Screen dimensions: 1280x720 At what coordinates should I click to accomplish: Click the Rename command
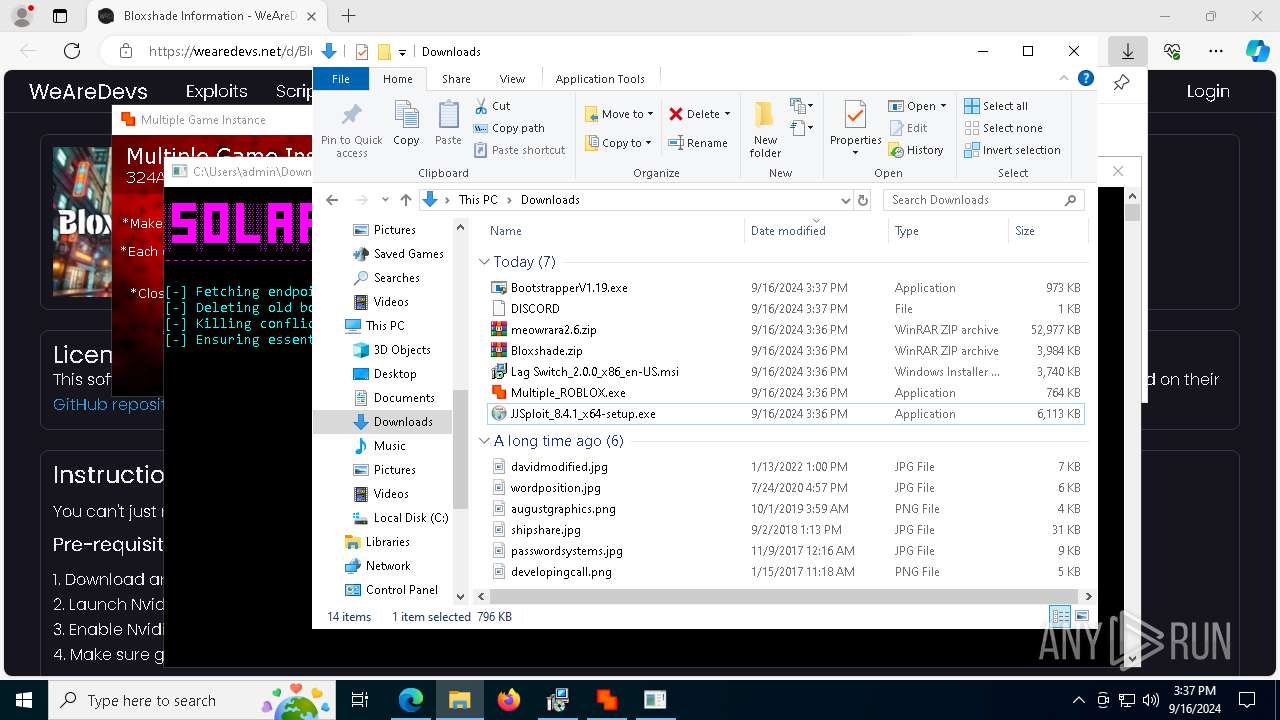click(697, 143)
